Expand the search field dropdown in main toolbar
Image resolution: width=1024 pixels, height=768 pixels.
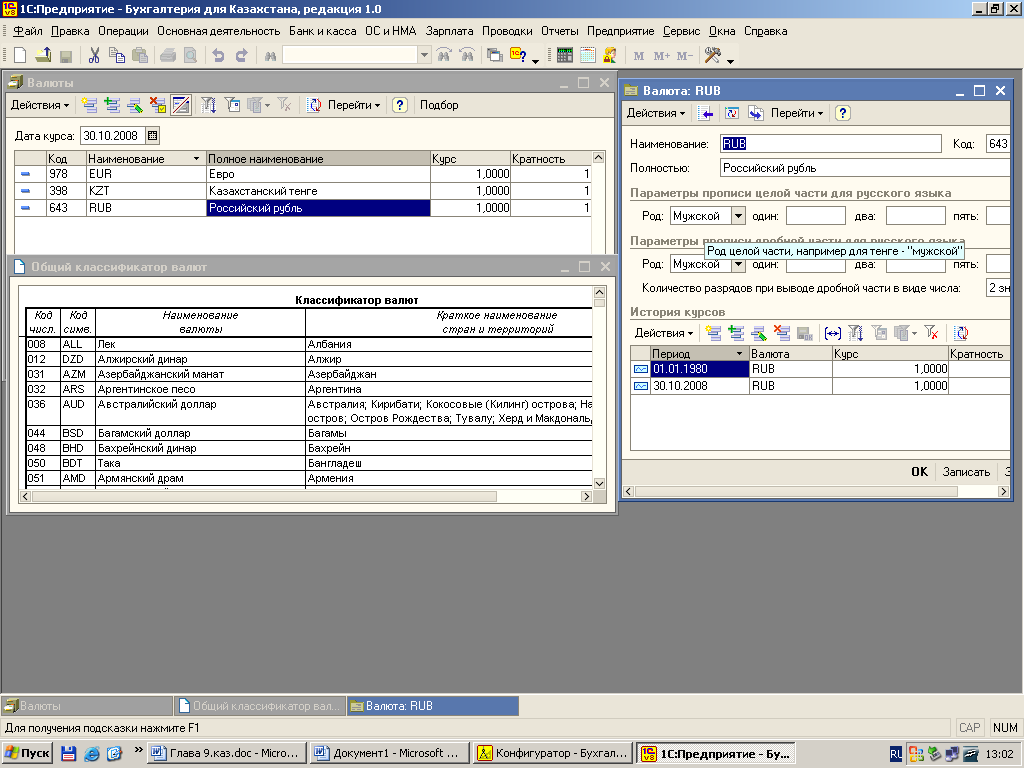(424, 56)
